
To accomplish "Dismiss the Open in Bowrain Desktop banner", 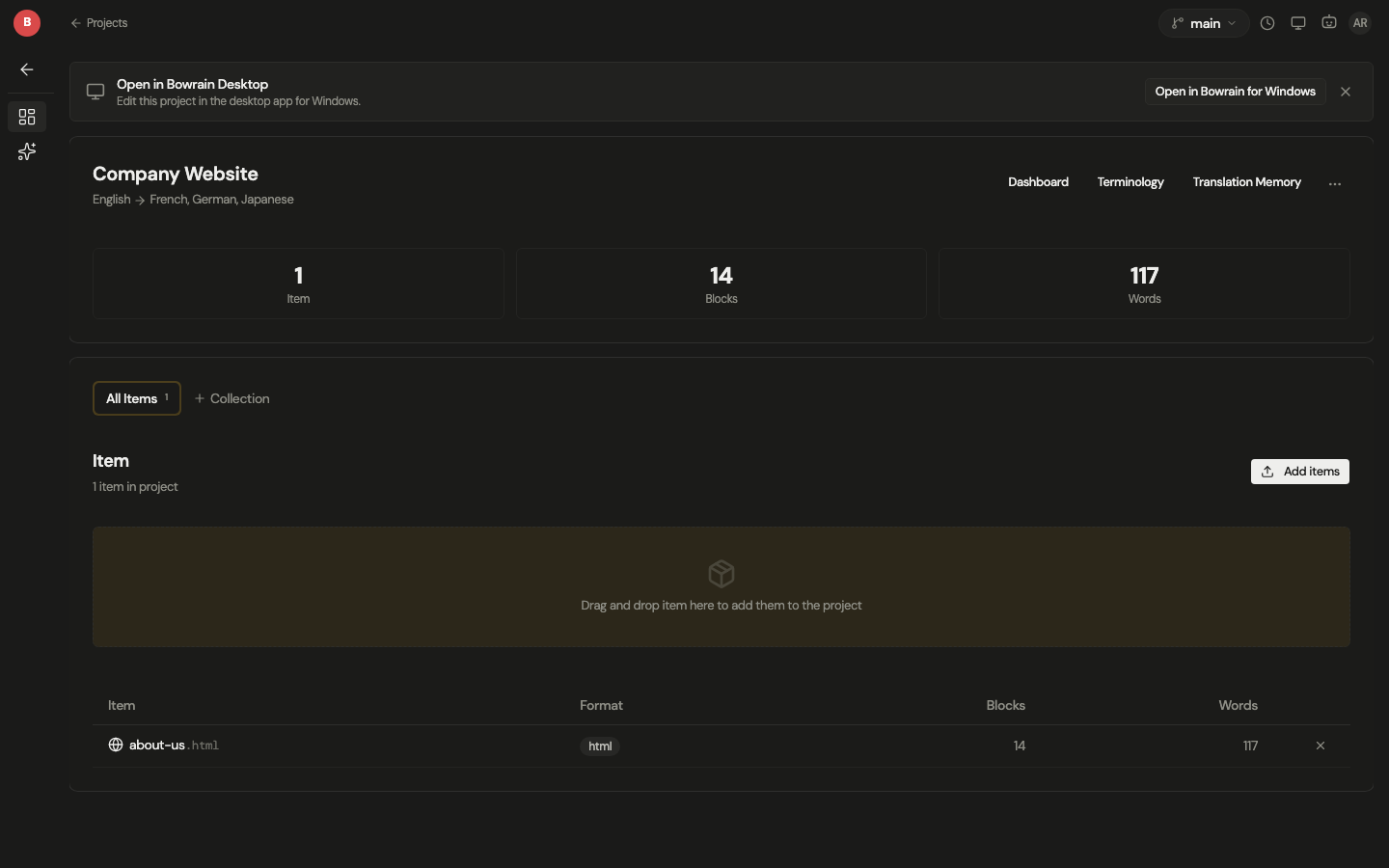I will pos(1346,92).
